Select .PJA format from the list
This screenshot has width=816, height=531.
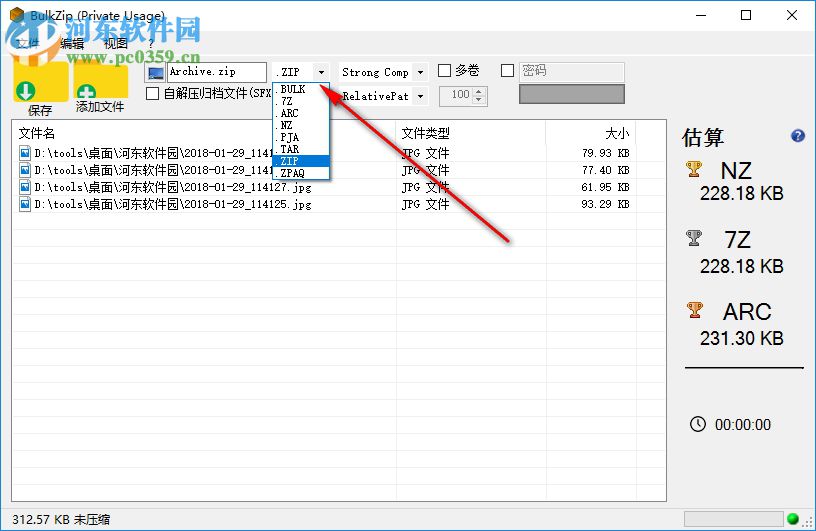(x=301, y=137)
